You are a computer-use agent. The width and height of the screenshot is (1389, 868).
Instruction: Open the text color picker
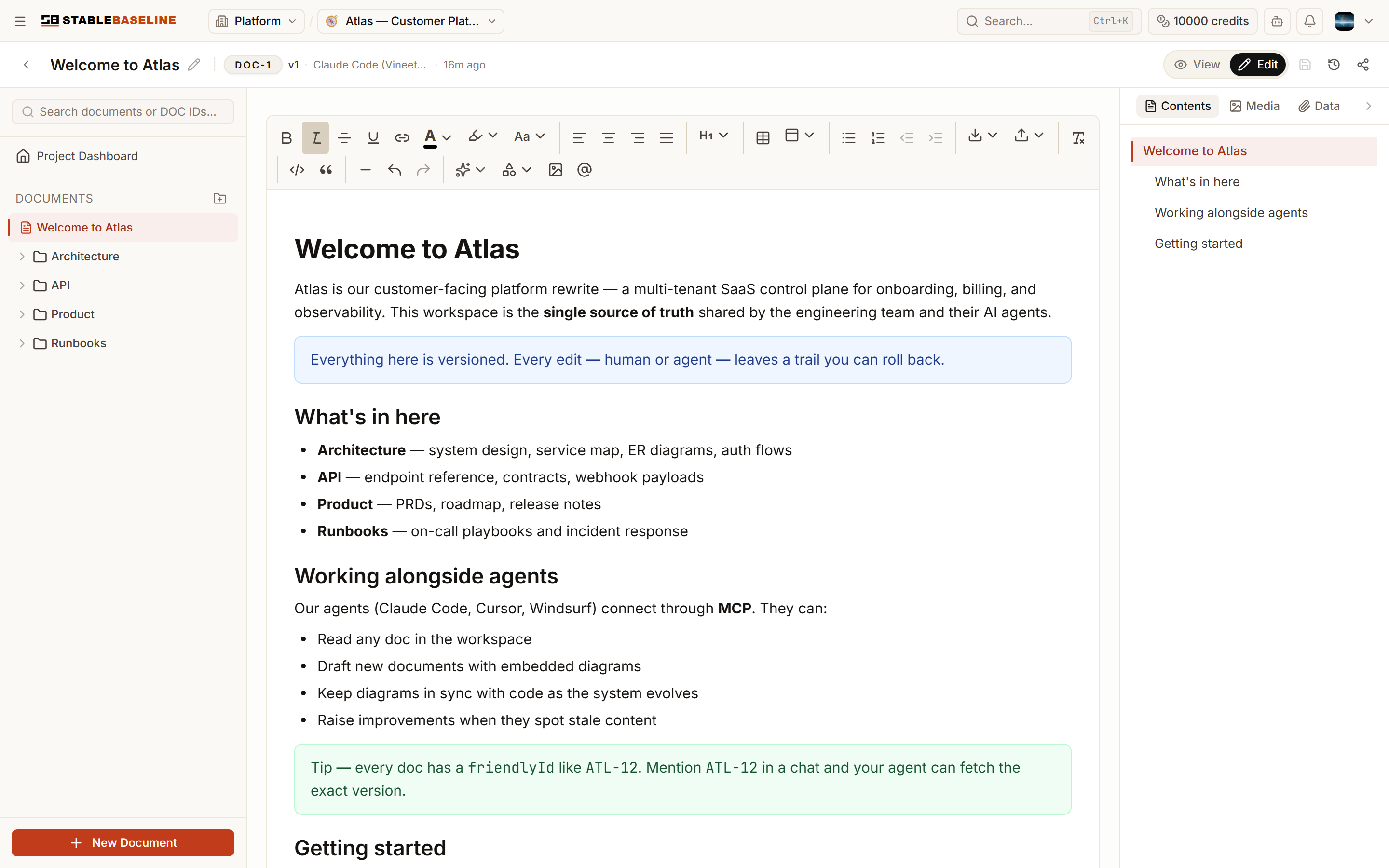coord(437,138)
